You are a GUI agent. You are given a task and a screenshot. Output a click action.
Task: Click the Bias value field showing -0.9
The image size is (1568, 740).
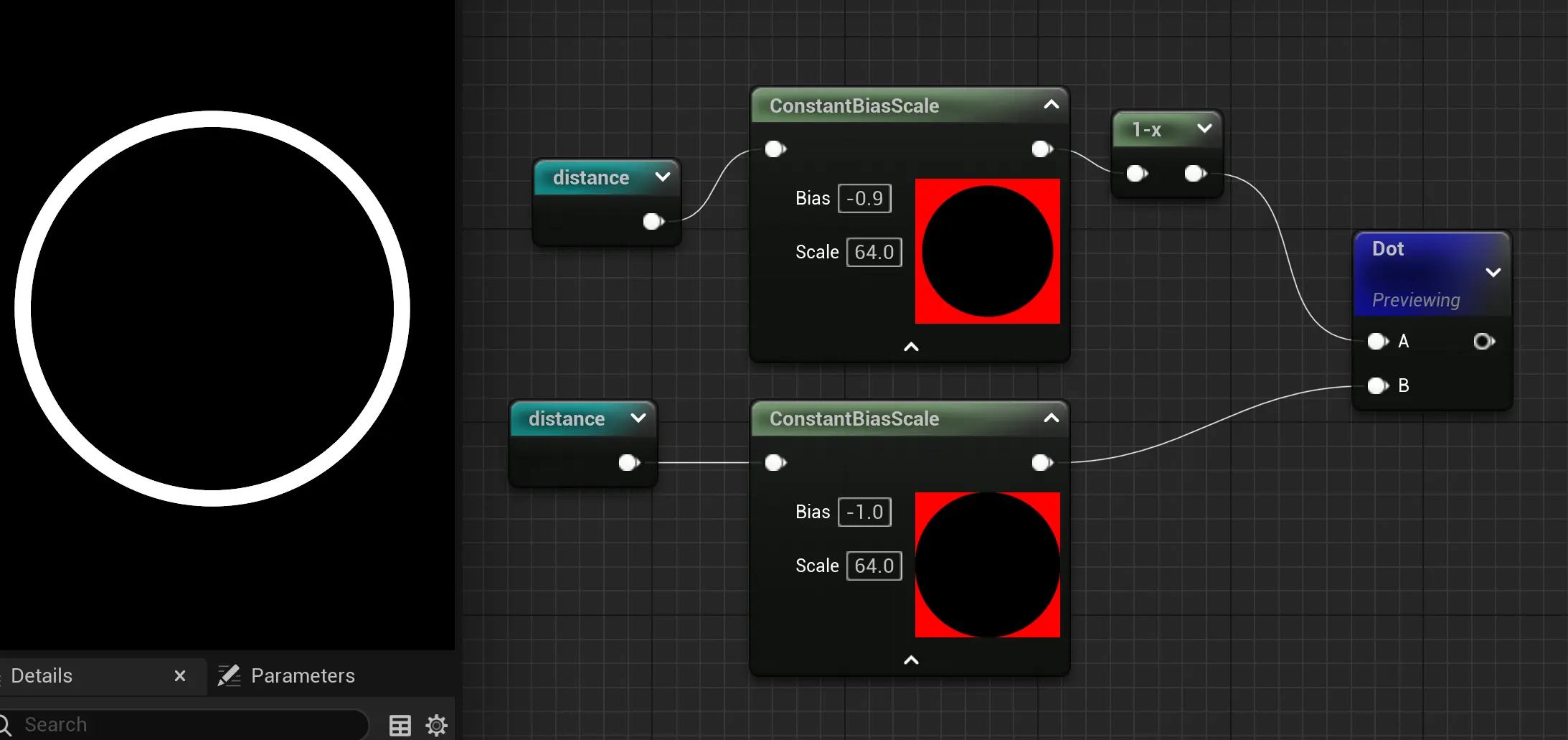point(864,199)
